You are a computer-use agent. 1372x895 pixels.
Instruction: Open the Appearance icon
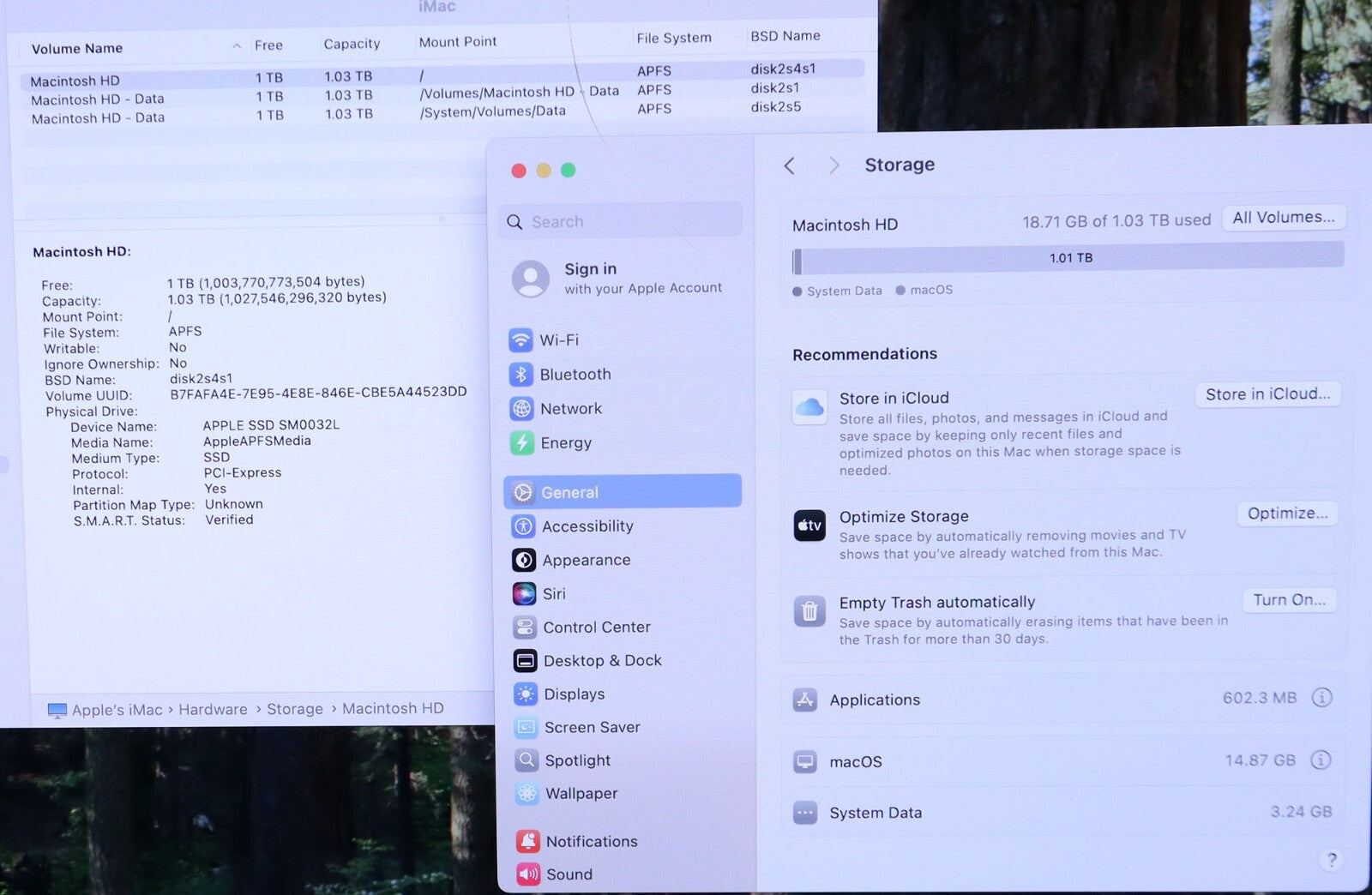point(524,560)
